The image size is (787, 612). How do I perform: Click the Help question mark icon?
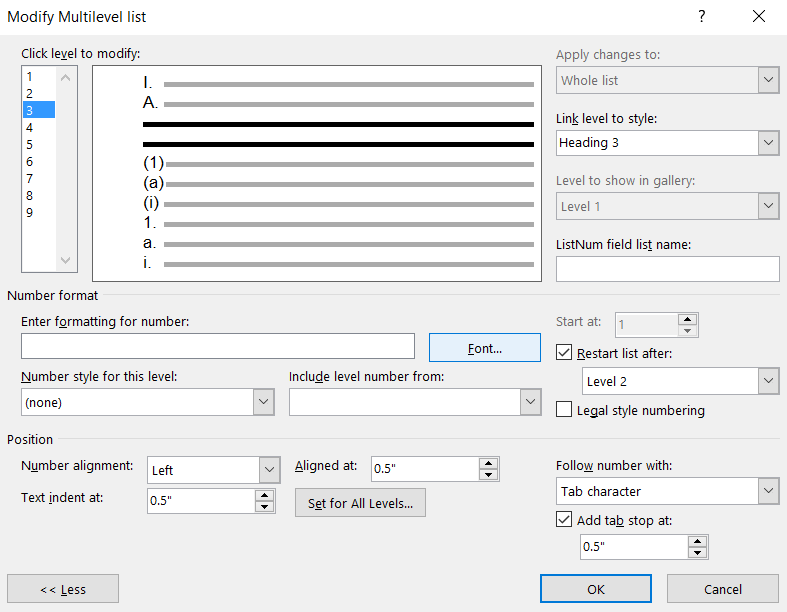tap(701, 16)
